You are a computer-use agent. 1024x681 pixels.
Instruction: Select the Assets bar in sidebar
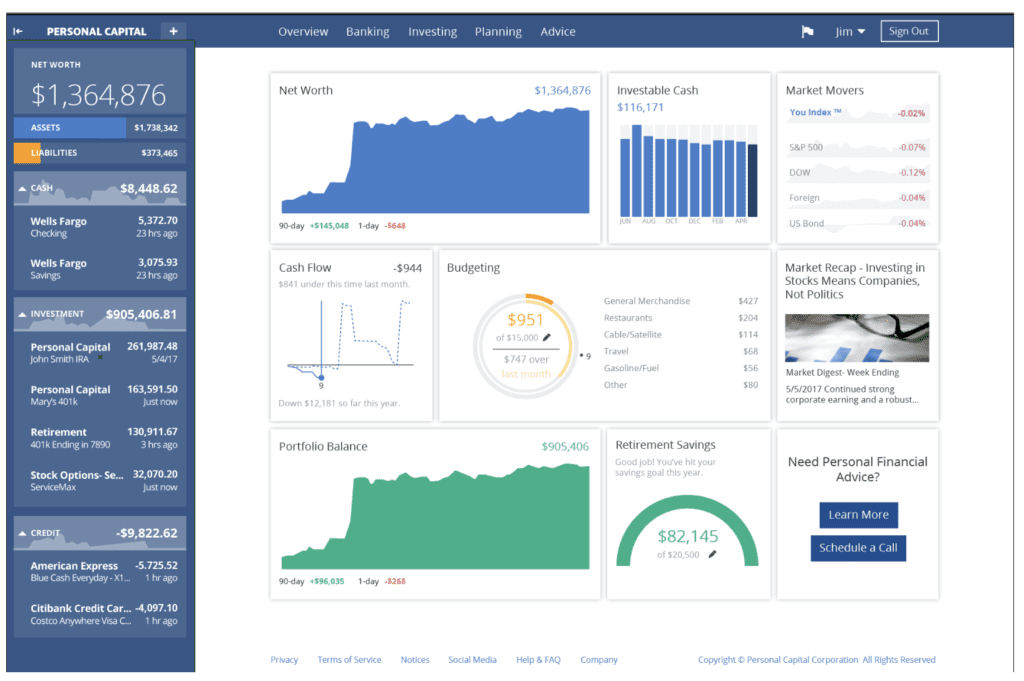pos(70,128)
